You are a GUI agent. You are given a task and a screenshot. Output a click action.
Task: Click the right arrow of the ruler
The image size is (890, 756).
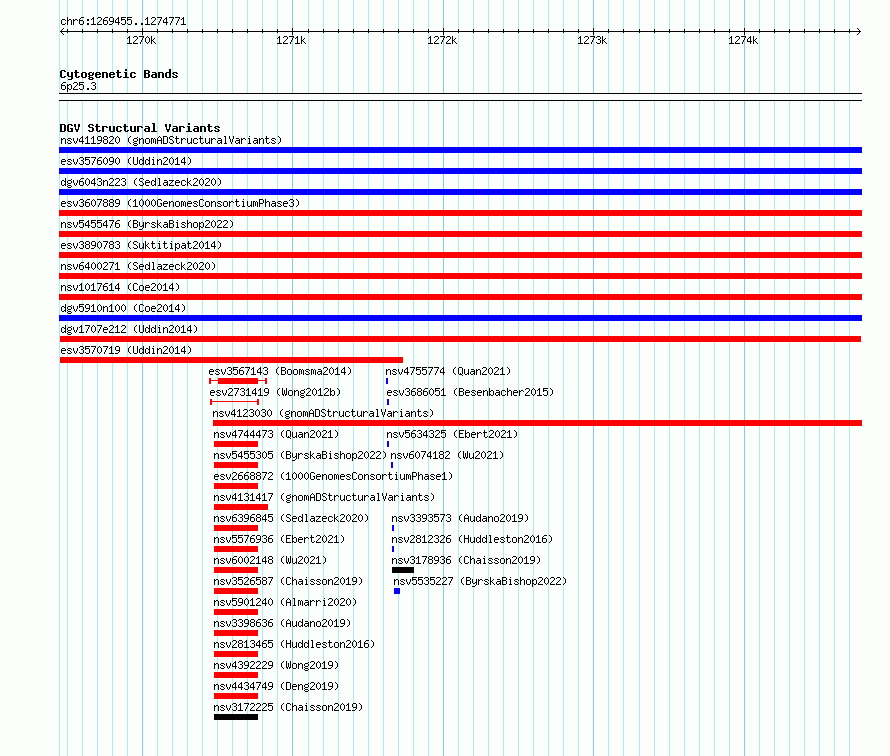pos(859,32)
